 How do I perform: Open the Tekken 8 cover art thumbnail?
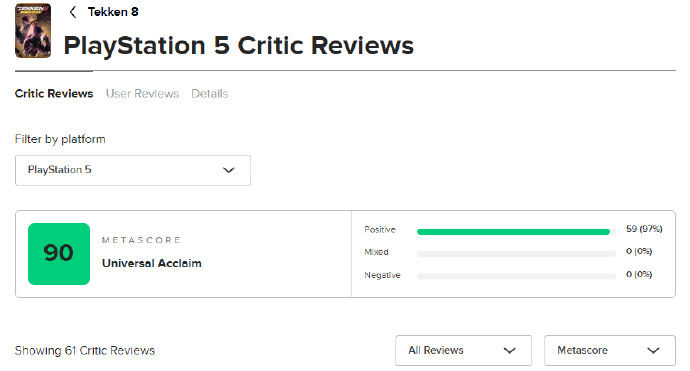[x=33, y=31]
